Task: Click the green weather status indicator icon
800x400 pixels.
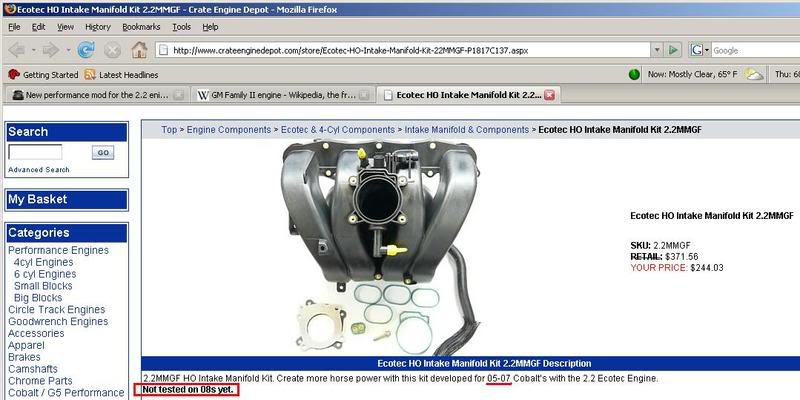Action: click(634, 74)
